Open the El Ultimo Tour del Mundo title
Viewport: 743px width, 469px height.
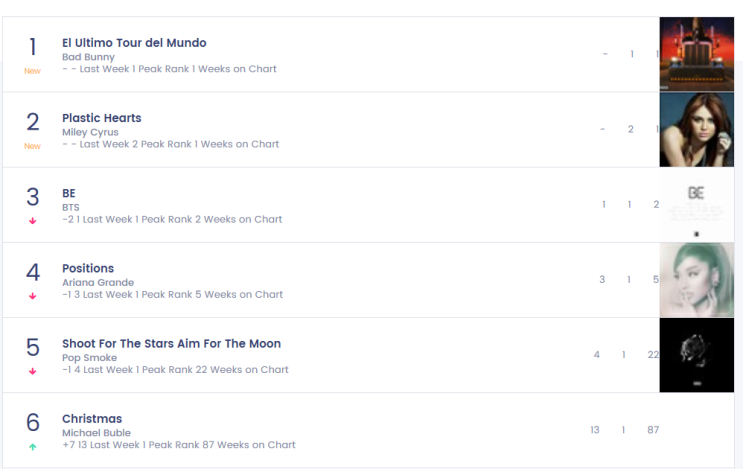pyautogui.click(x=134, y=43)
